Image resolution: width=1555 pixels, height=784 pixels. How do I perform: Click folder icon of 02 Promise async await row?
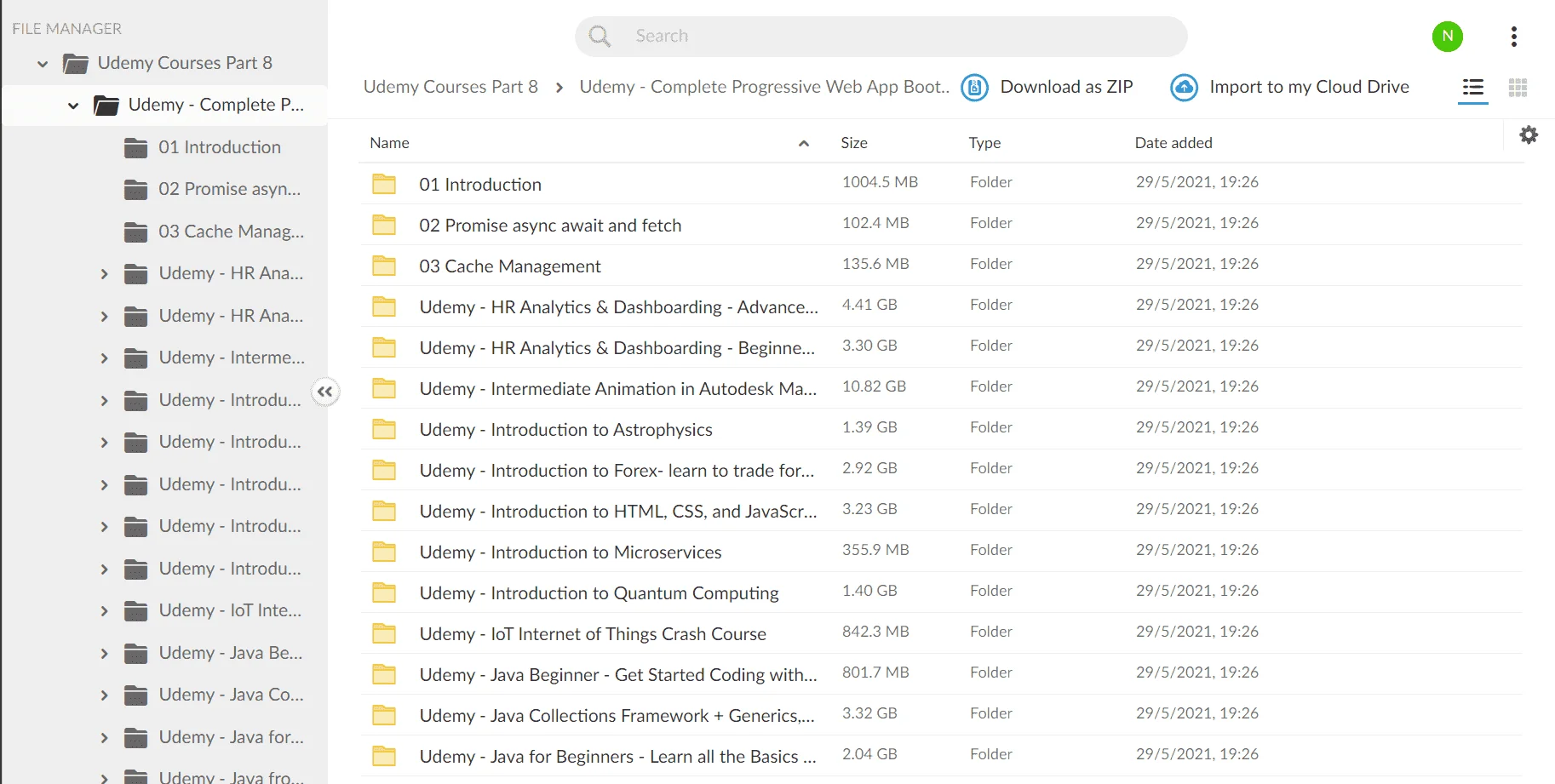tap(384, 225)
